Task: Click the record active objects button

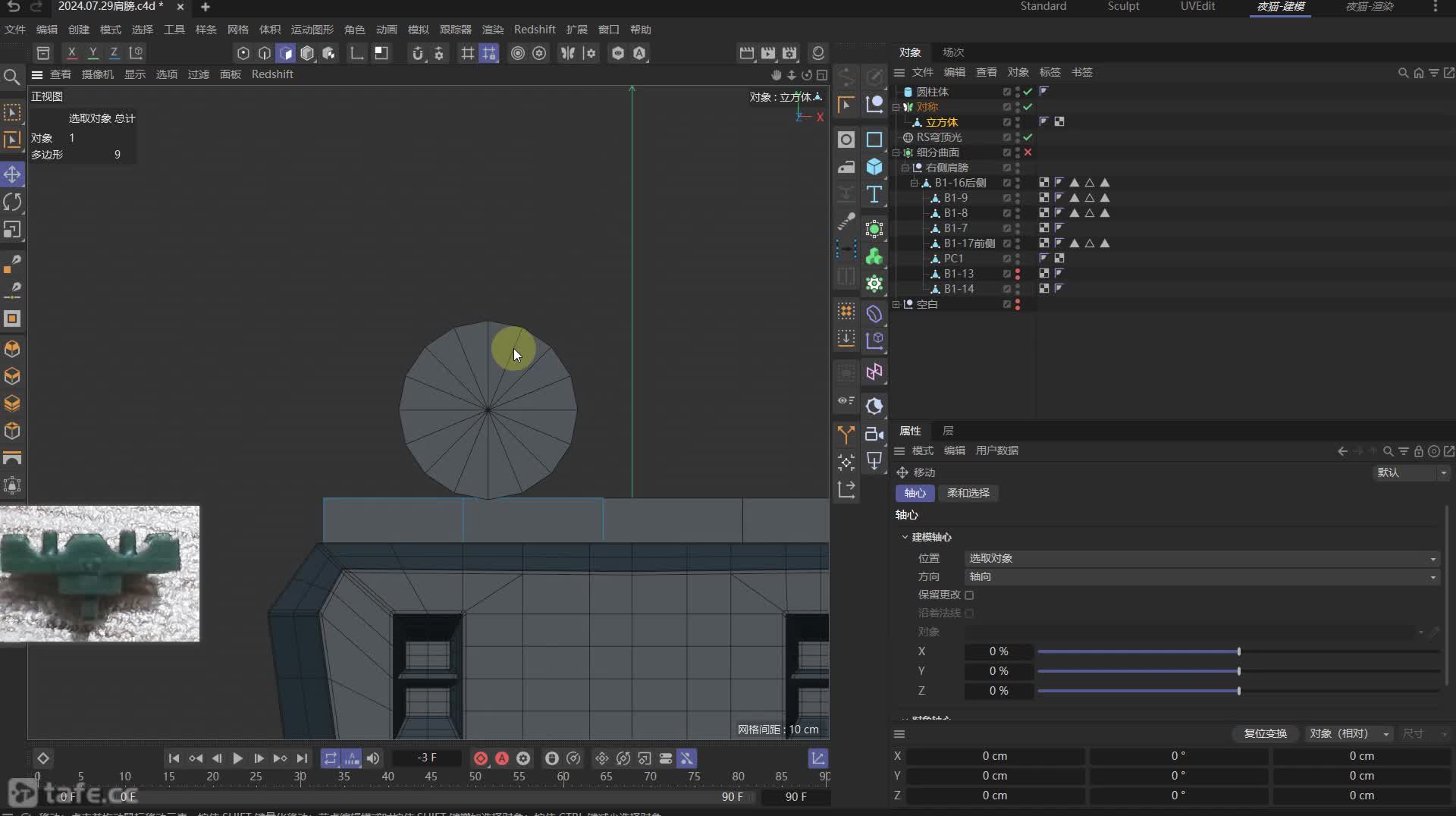Action: point(481,758)
